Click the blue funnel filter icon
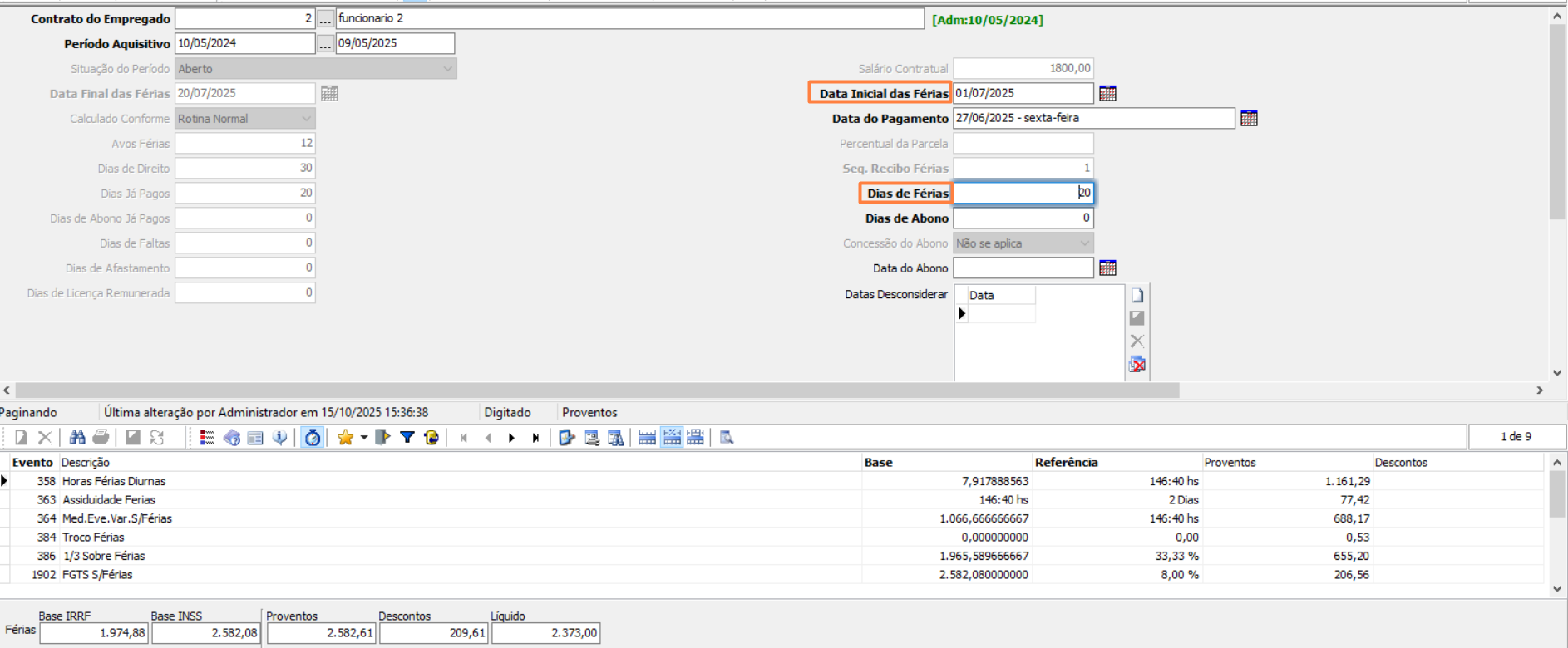Image resolution: width=1568 pixels, height=648 pixels. tap(407, 438)
